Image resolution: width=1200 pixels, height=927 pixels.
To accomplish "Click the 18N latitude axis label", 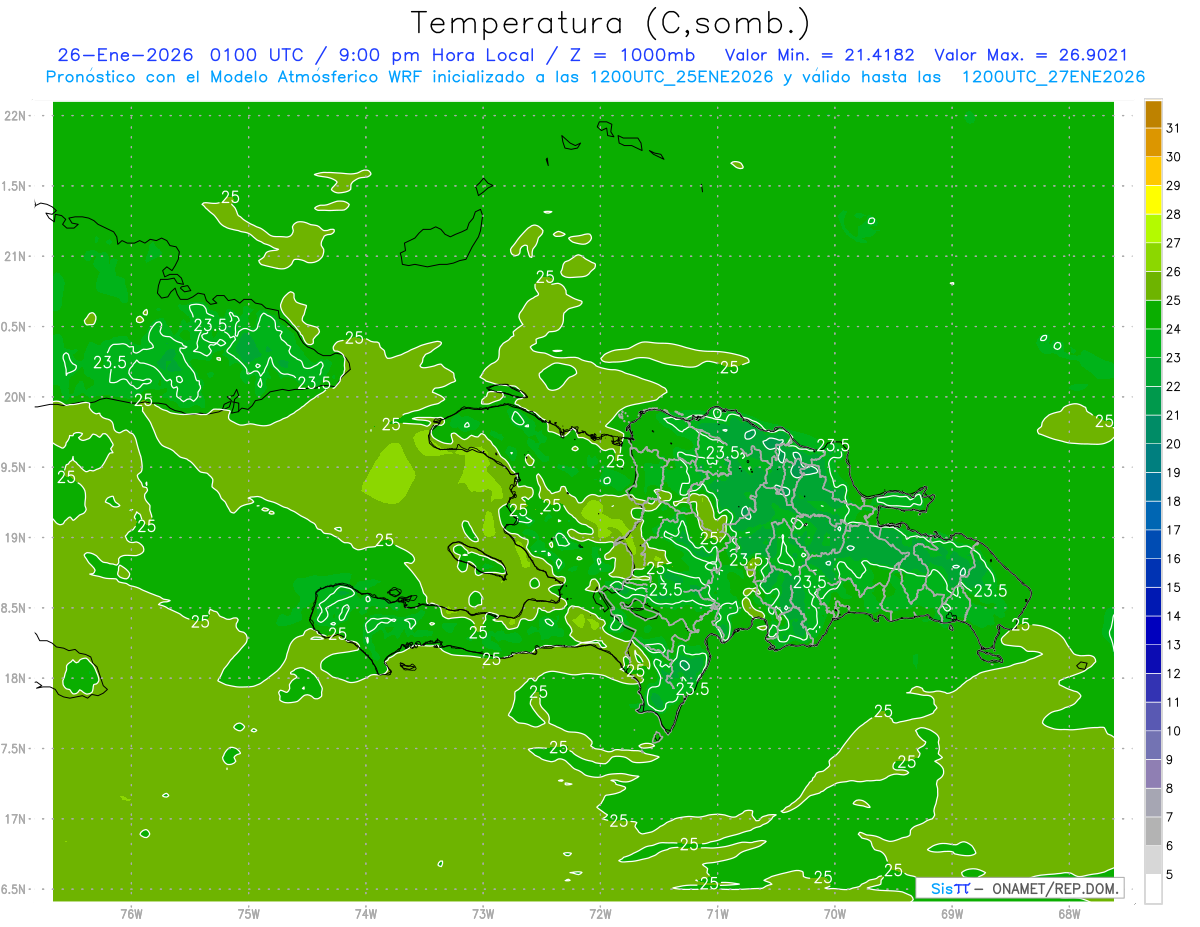I will click(15, 678).
